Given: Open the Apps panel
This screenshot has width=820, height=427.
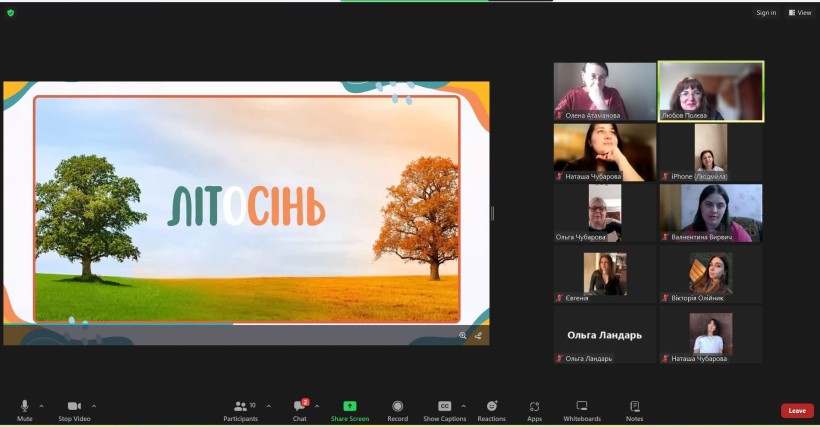Looking at the screenshot, I should (x=534, y=408).
